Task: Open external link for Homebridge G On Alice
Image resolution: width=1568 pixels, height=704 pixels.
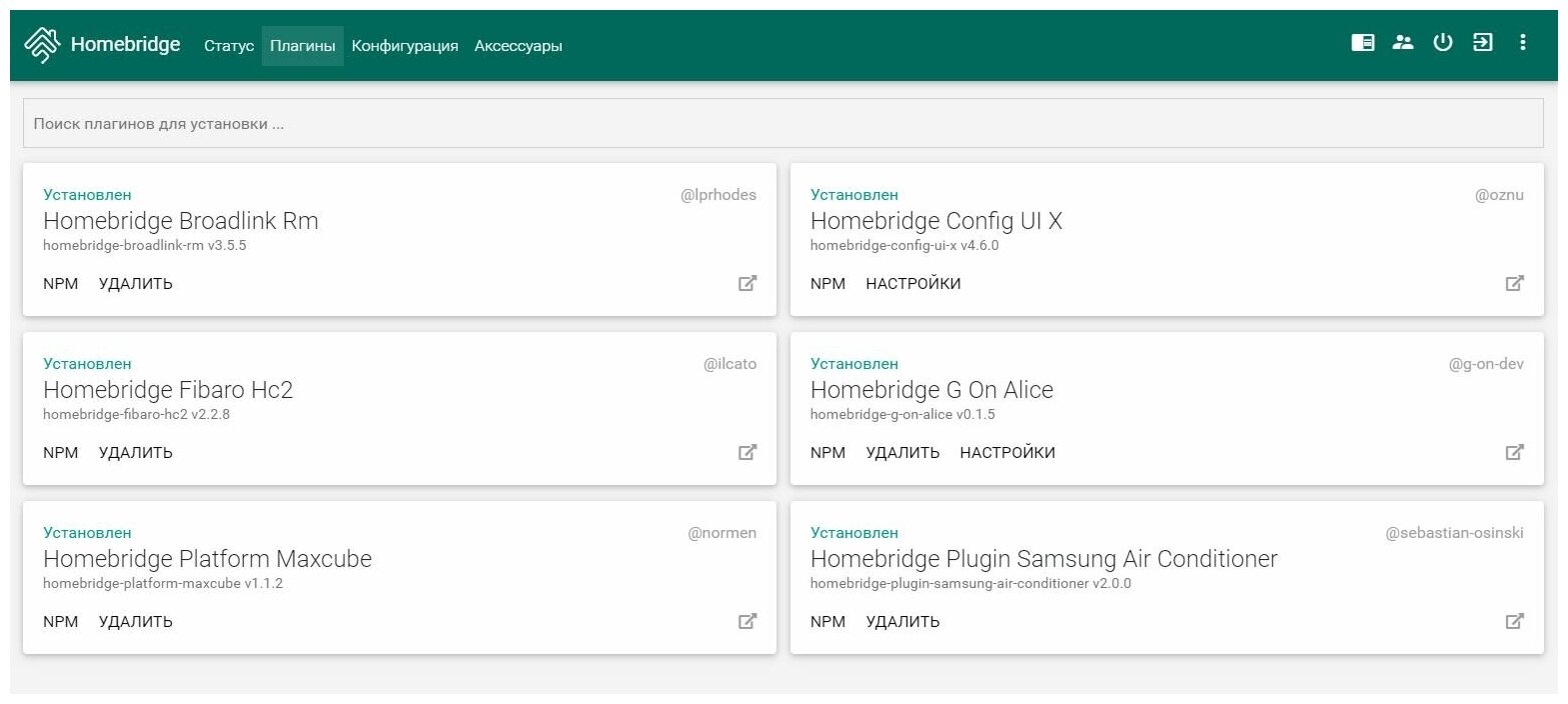Action: point(1515,452)
